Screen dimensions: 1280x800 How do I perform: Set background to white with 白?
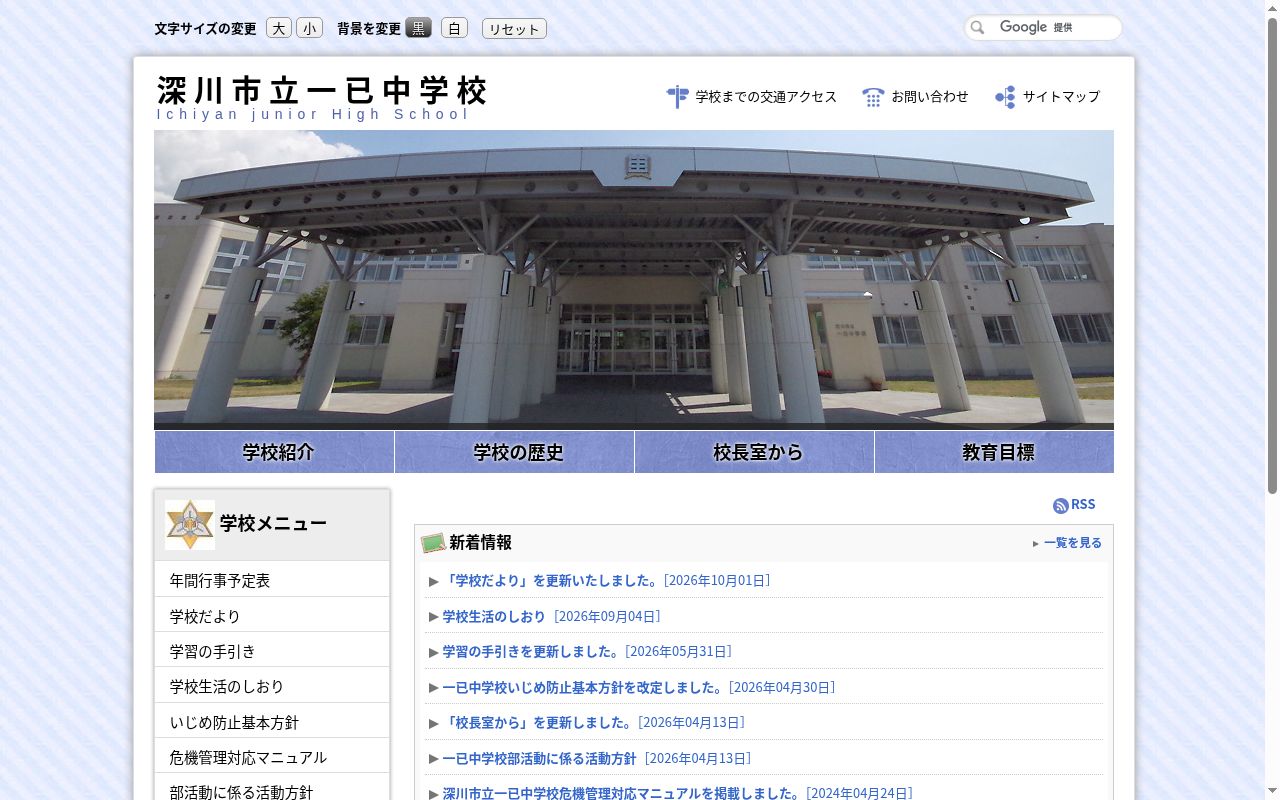(x=454, y=28)
